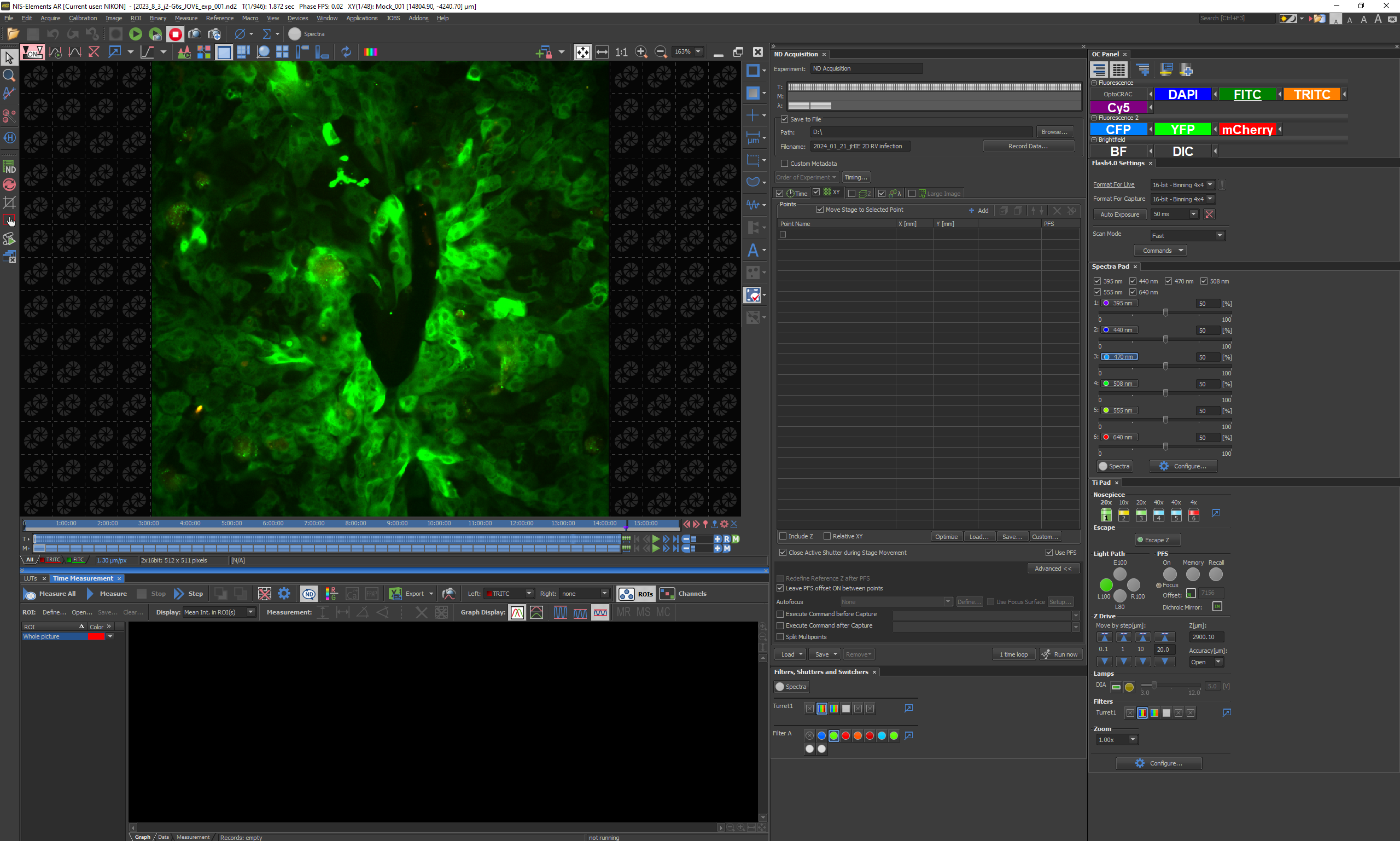Select the mCherry optical configuration
The width and height of the screenshot is (1400, 841).
tap(1246, 130)
